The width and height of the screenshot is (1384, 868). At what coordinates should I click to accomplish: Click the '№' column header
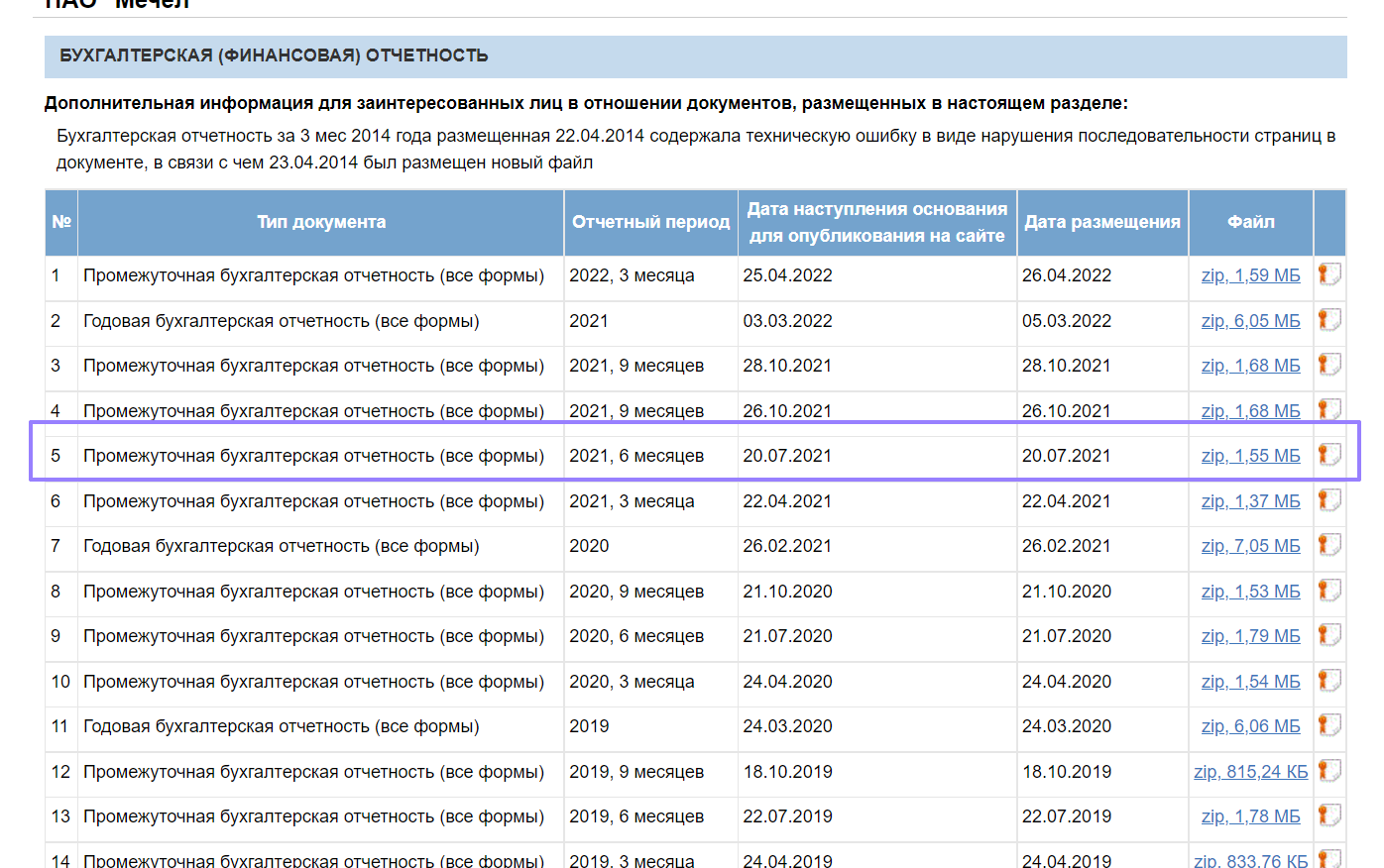(61, 222)
